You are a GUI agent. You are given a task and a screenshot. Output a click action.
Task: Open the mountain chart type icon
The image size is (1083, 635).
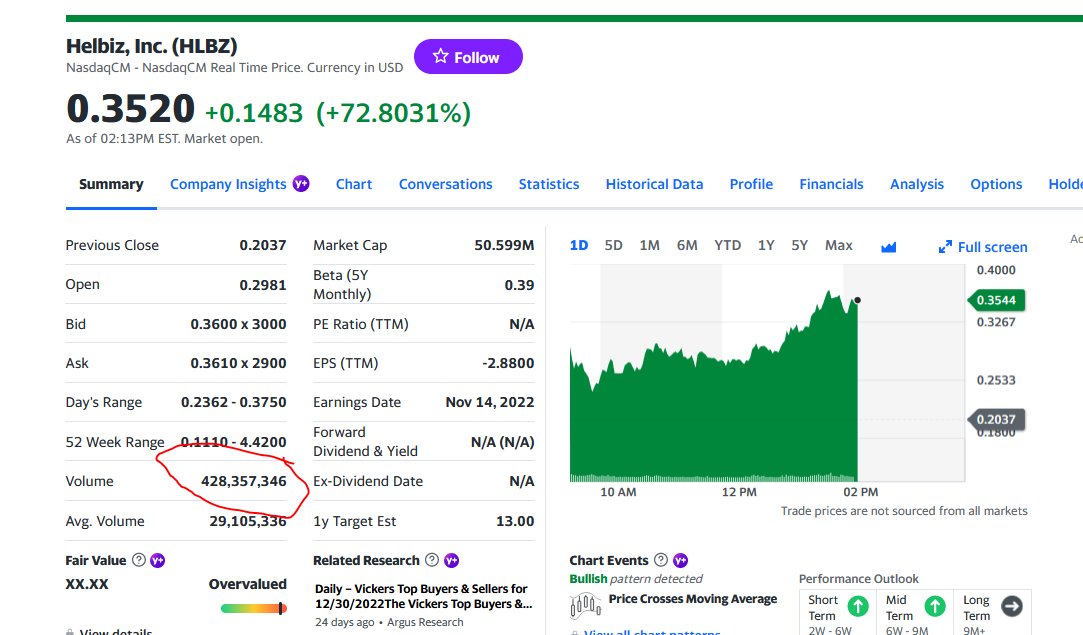(888, 247)
